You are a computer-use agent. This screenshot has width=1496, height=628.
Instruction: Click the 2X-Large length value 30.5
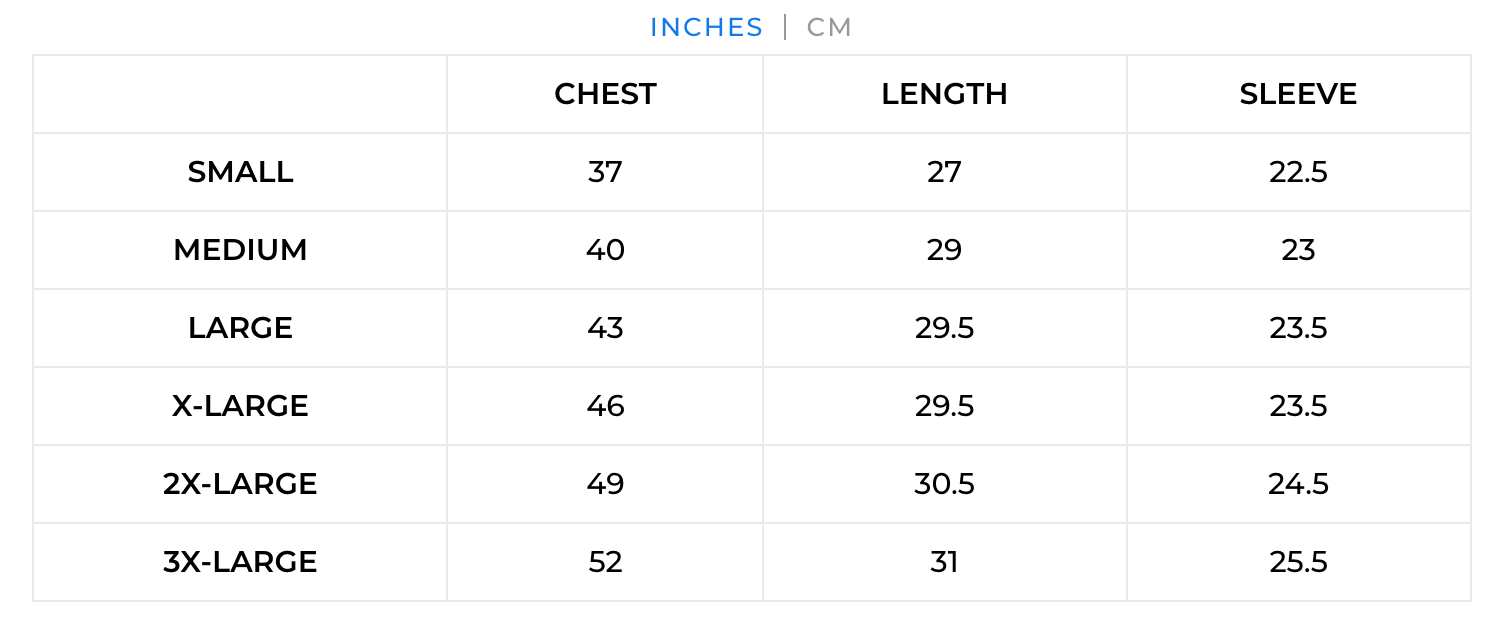(944, 484)
